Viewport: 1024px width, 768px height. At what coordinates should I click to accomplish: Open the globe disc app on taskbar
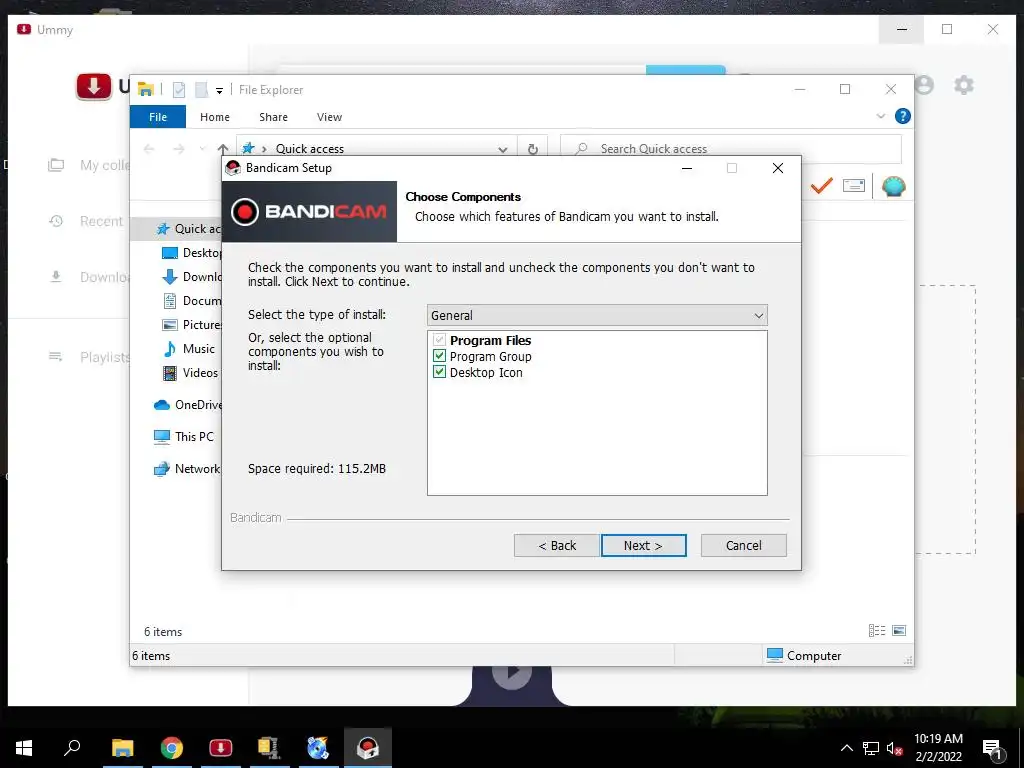tap(317, 748)
